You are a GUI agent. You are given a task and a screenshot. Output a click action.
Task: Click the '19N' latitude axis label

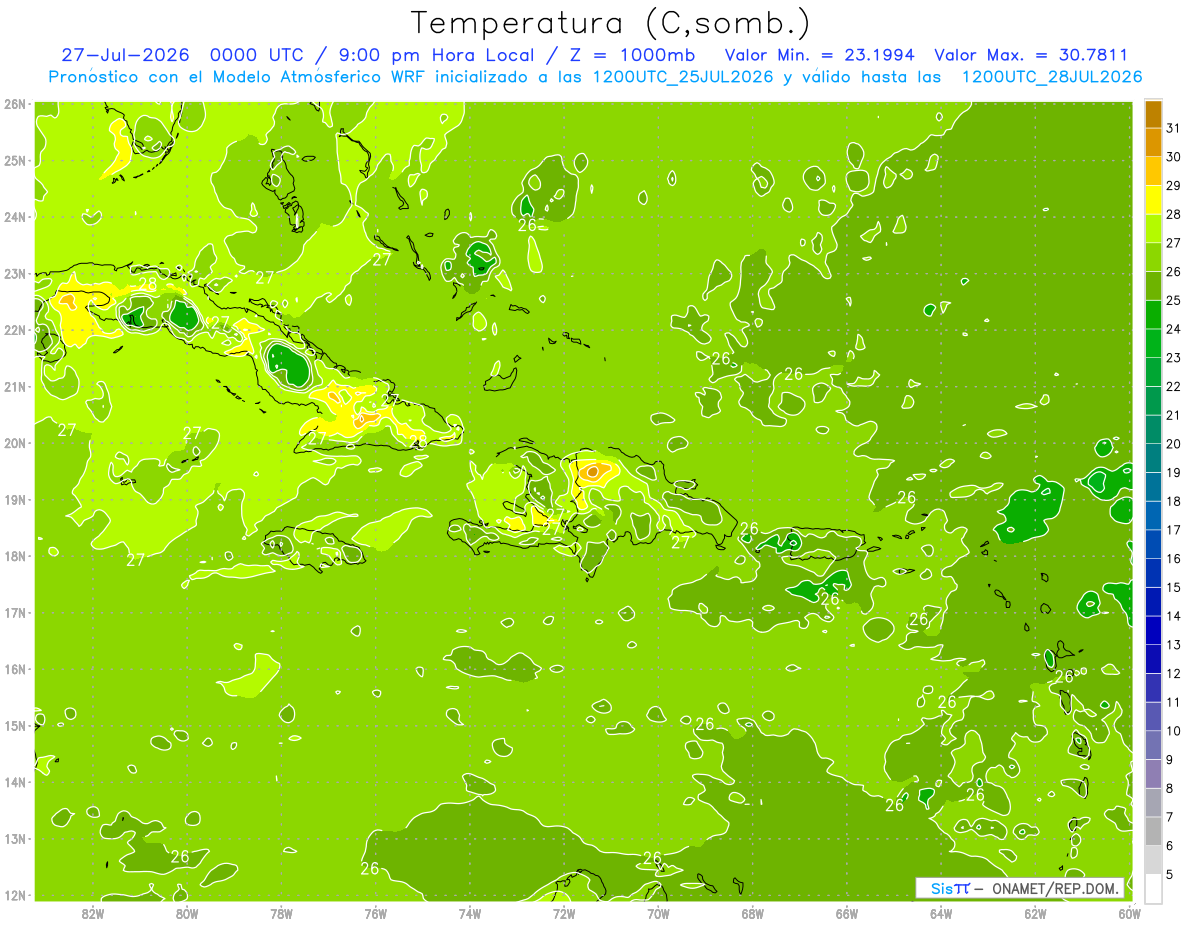15,500
